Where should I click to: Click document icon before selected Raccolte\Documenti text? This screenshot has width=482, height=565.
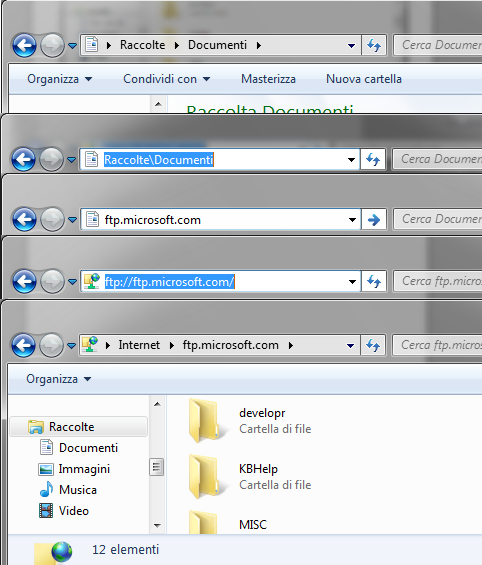(x=91, y=159)
